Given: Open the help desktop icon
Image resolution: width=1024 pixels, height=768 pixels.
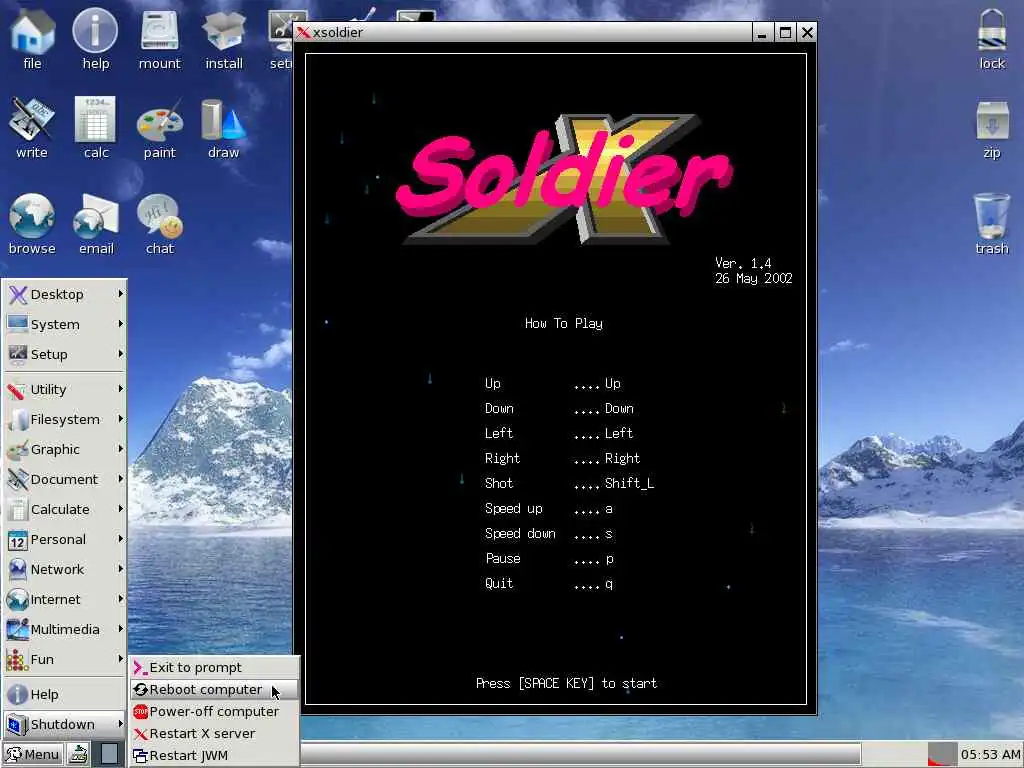Looking at the screenshot, I should pyautogui.click(x=95, y=39).
